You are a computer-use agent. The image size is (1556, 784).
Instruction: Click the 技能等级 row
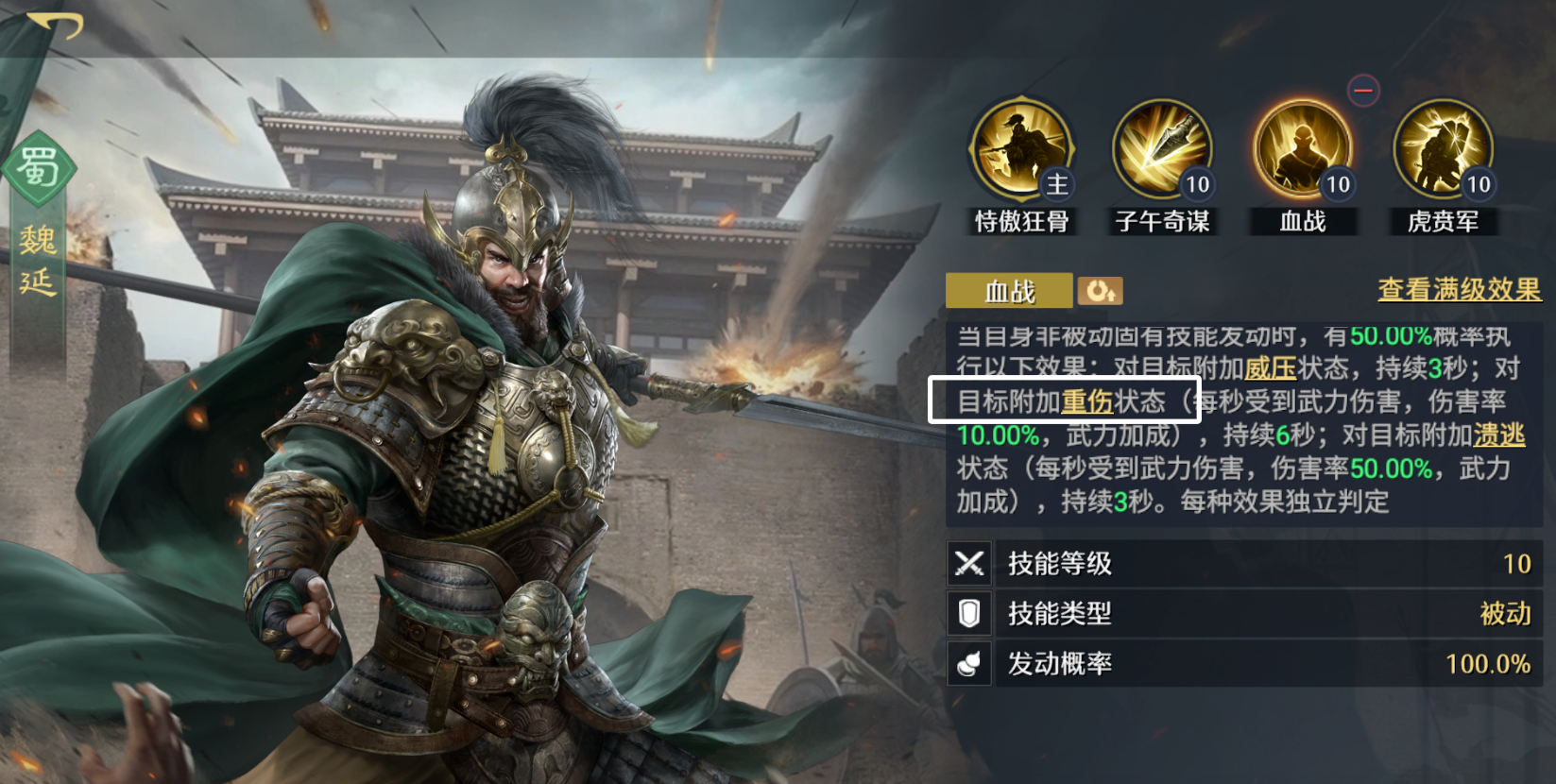tap(1245, 564)
